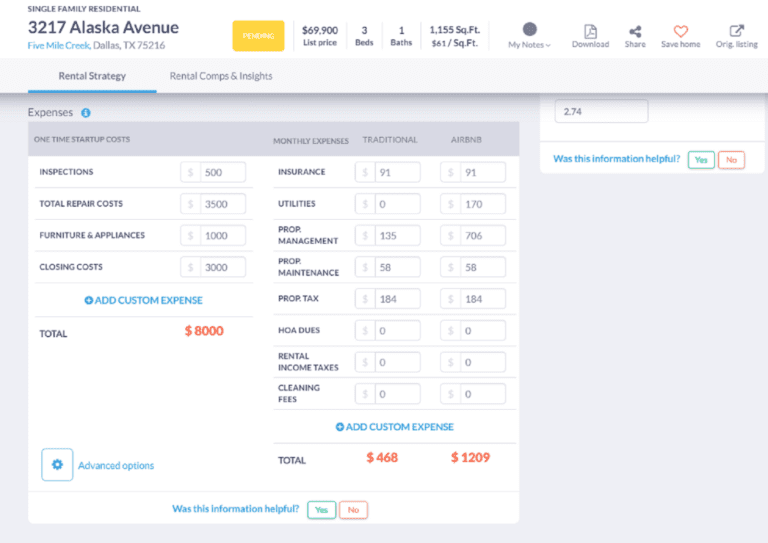Click Yes in the Expenses helpful prompt
The image size is (768, 543).
pyautogui.click(x=321, y=510)
